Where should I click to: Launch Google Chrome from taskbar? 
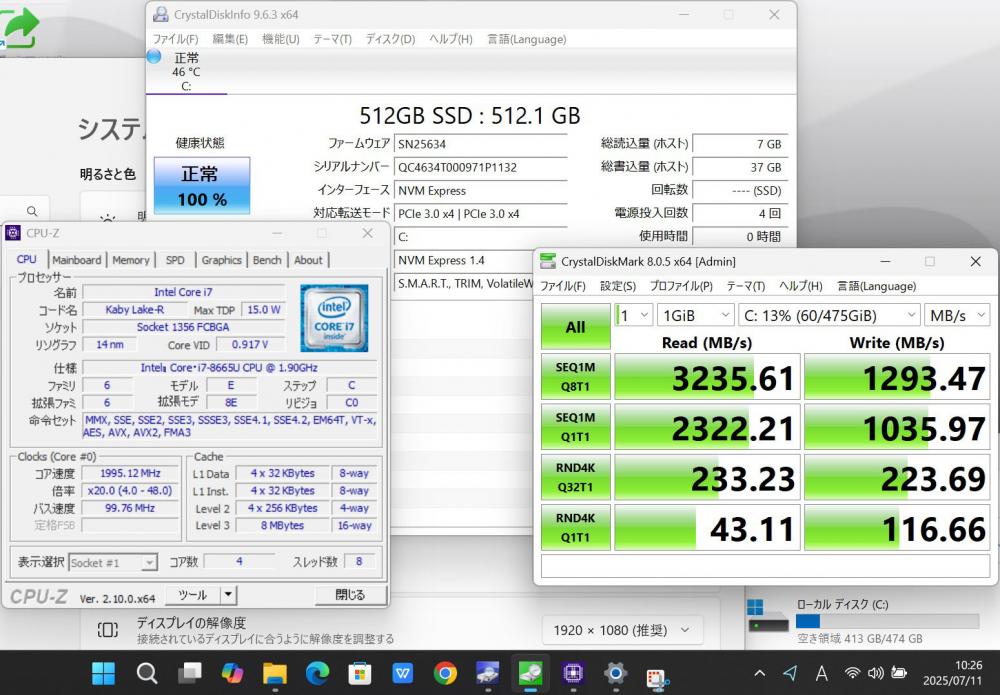[445, 673]
